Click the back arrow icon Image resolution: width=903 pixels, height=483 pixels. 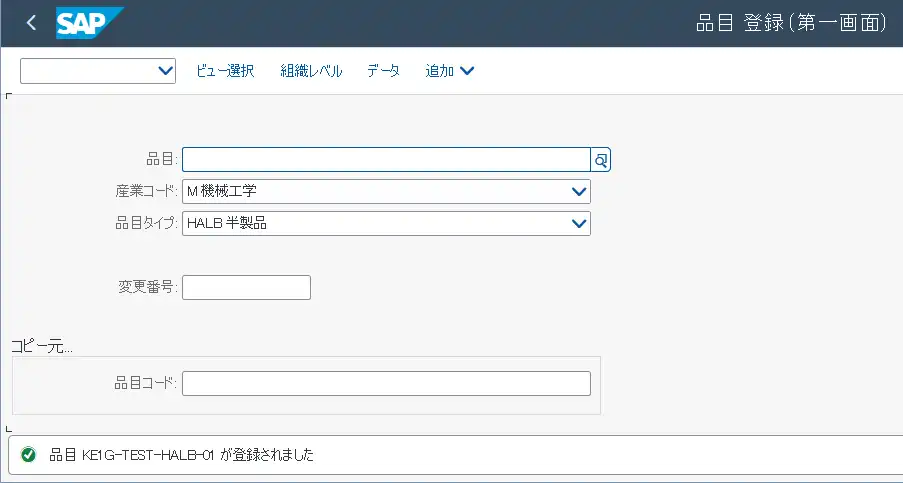pos(31,23)
